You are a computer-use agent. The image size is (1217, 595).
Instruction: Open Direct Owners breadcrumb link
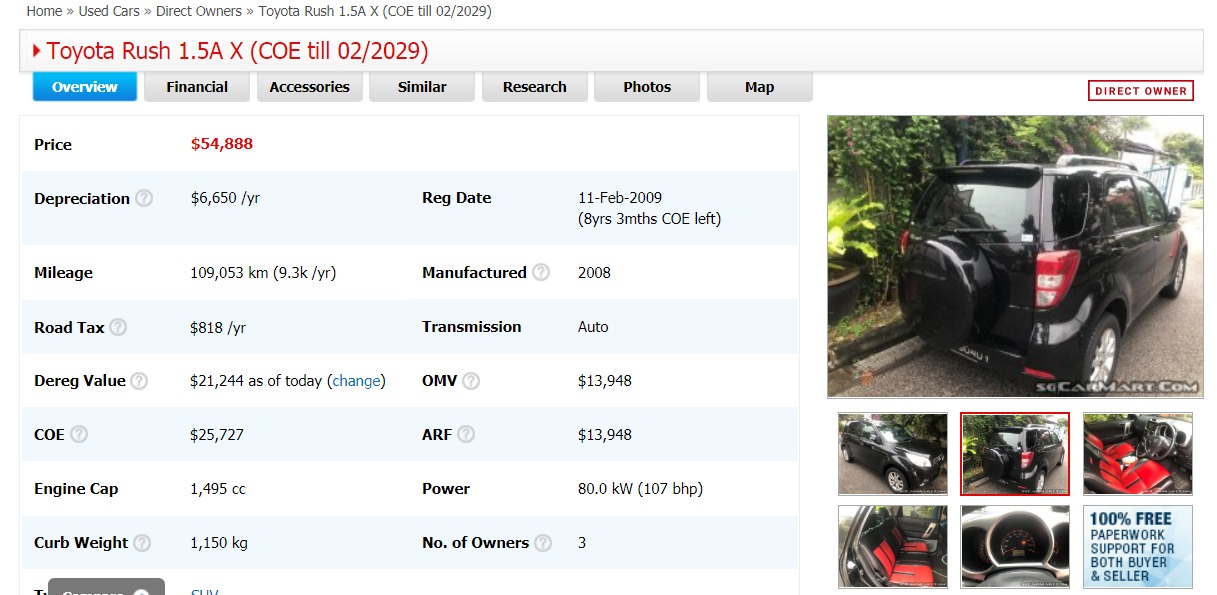pyautogui.click(x=199, y=11)
